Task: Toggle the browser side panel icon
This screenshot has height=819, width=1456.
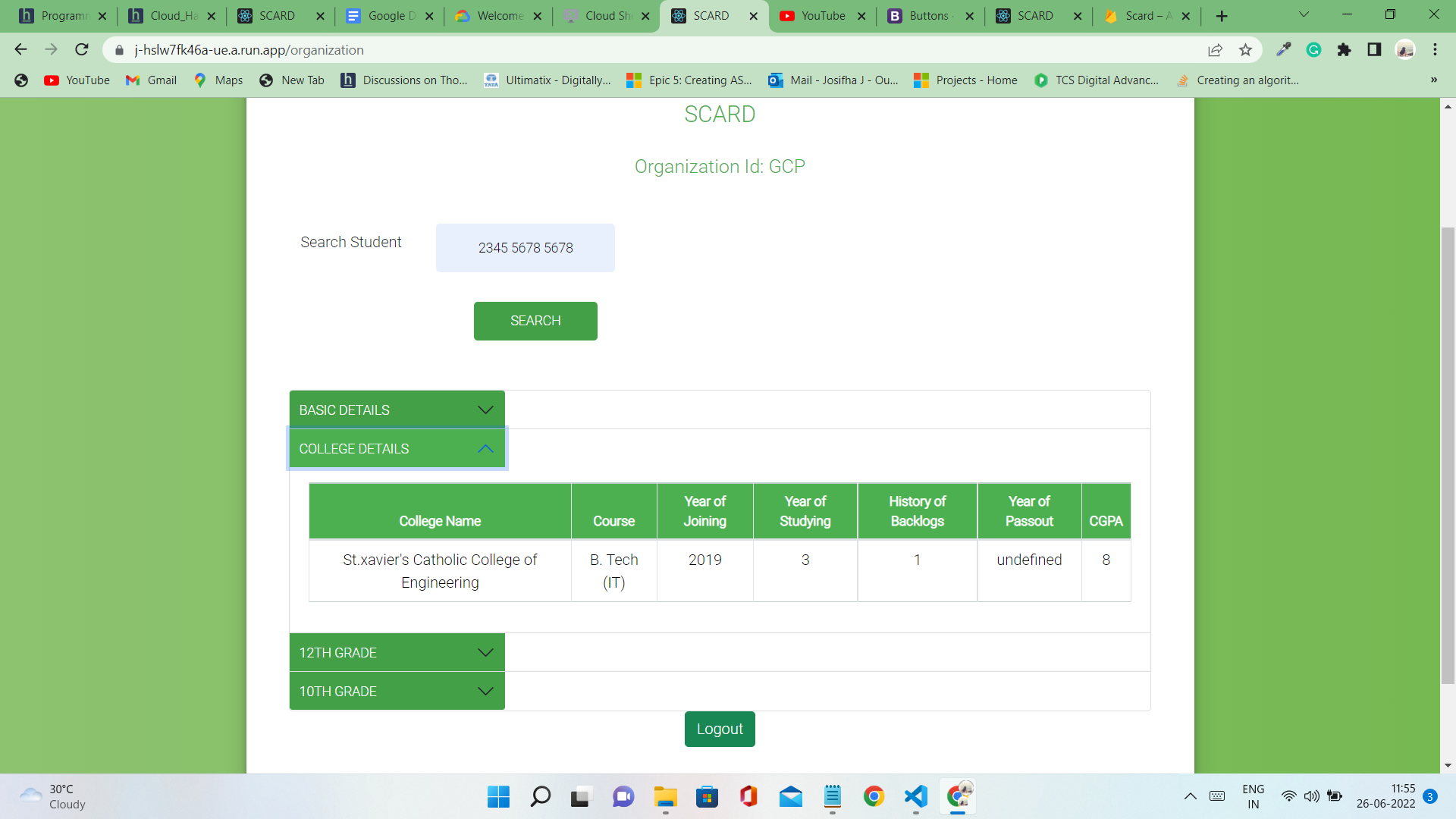Action: [x=1374, y=50]
